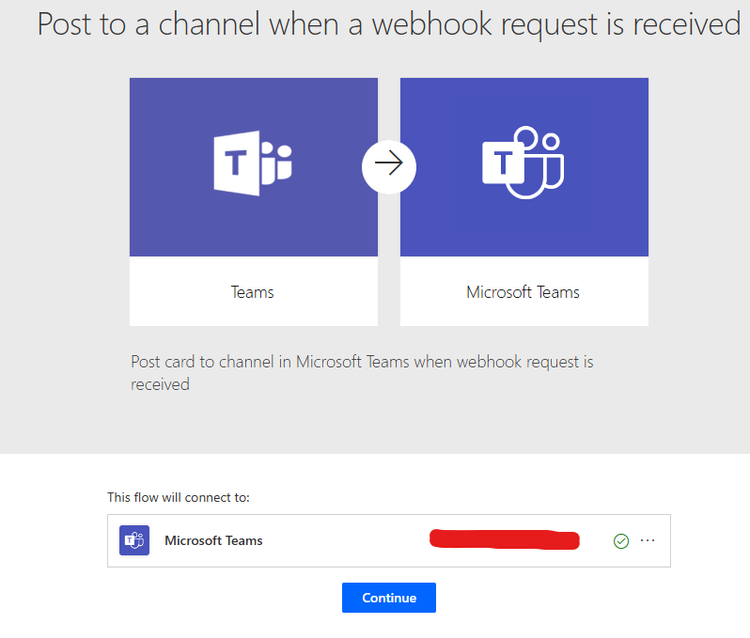This screenshot has height=638, width=750.
Task: Click the arrow circle between connector tiles
Action: (389, 167)
